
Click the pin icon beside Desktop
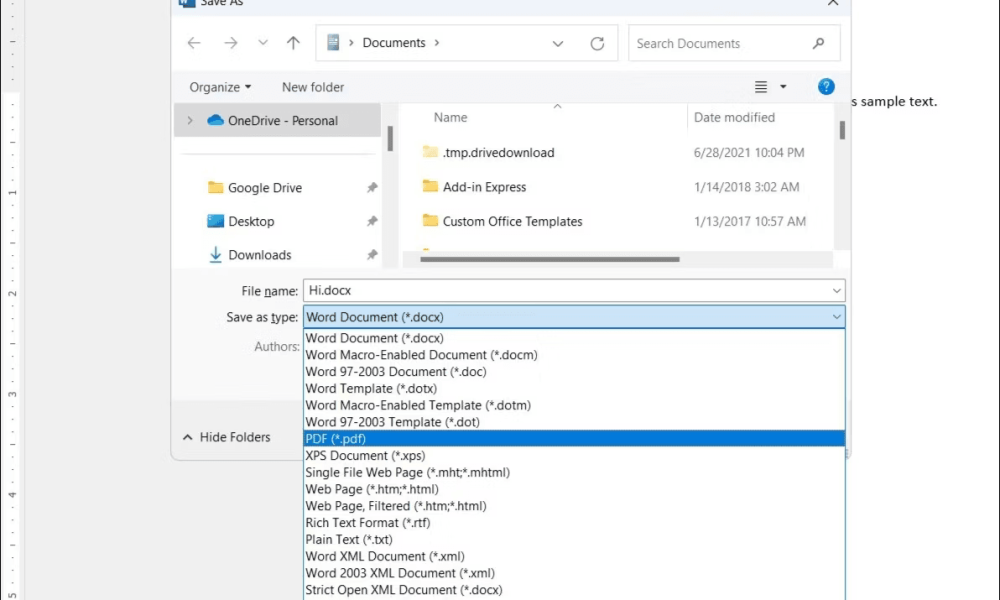tap(372, 221)
